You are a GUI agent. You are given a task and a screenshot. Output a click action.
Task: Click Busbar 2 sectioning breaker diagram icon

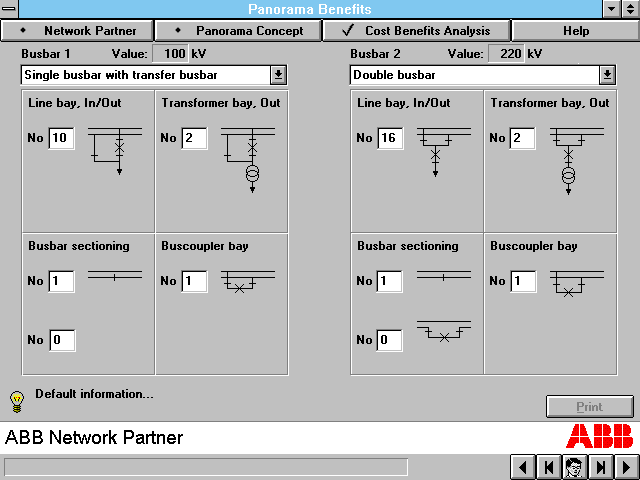(444, 331)
